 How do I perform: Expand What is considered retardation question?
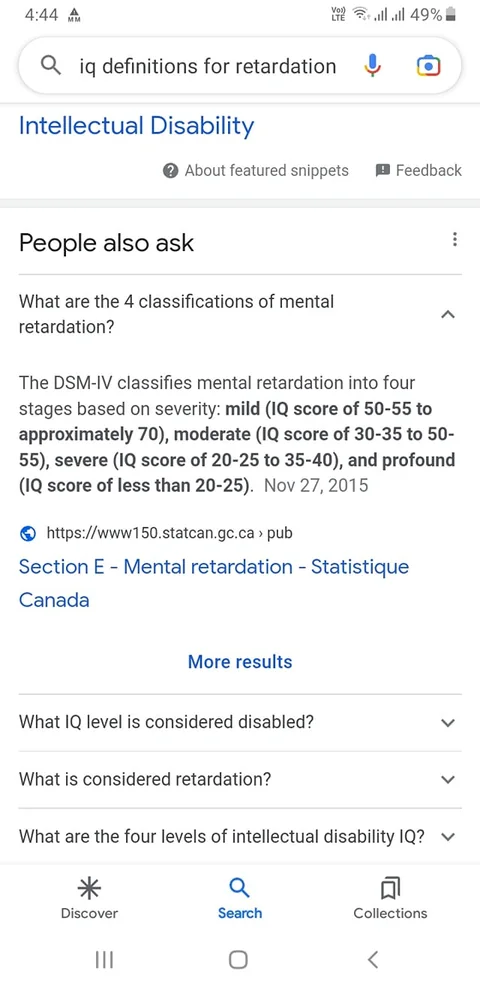pyautogui.click(x=240, y=780)
